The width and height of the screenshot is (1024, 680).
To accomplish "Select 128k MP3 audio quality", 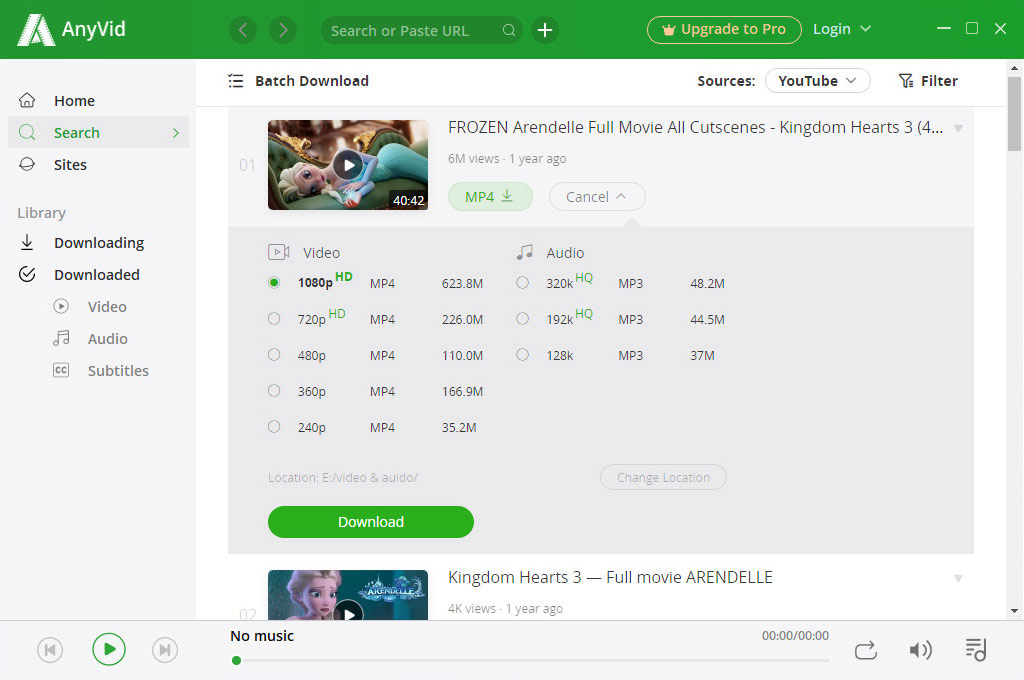I will click(x=522, y=355).
